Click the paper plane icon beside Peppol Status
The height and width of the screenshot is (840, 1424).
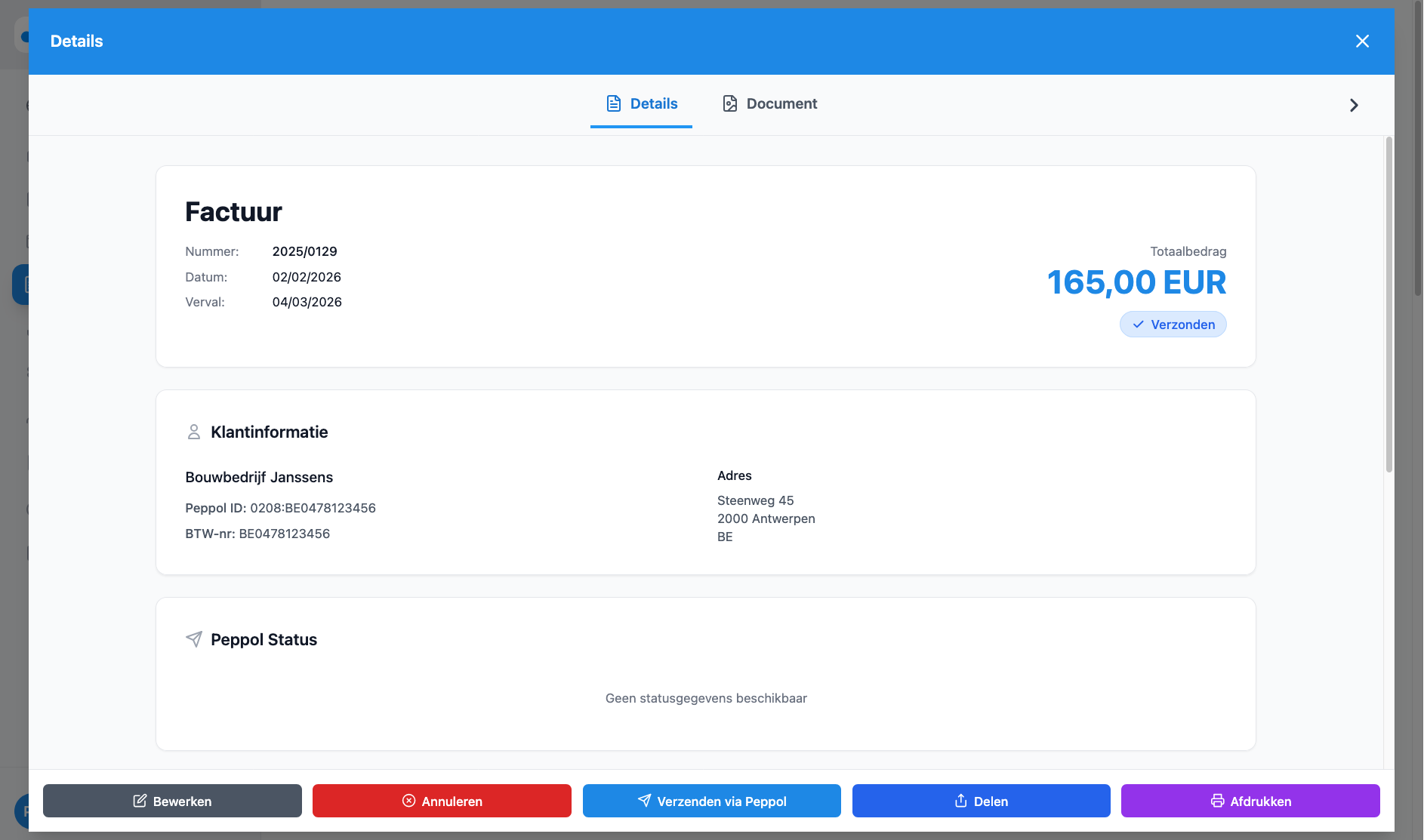click(194, 639)
